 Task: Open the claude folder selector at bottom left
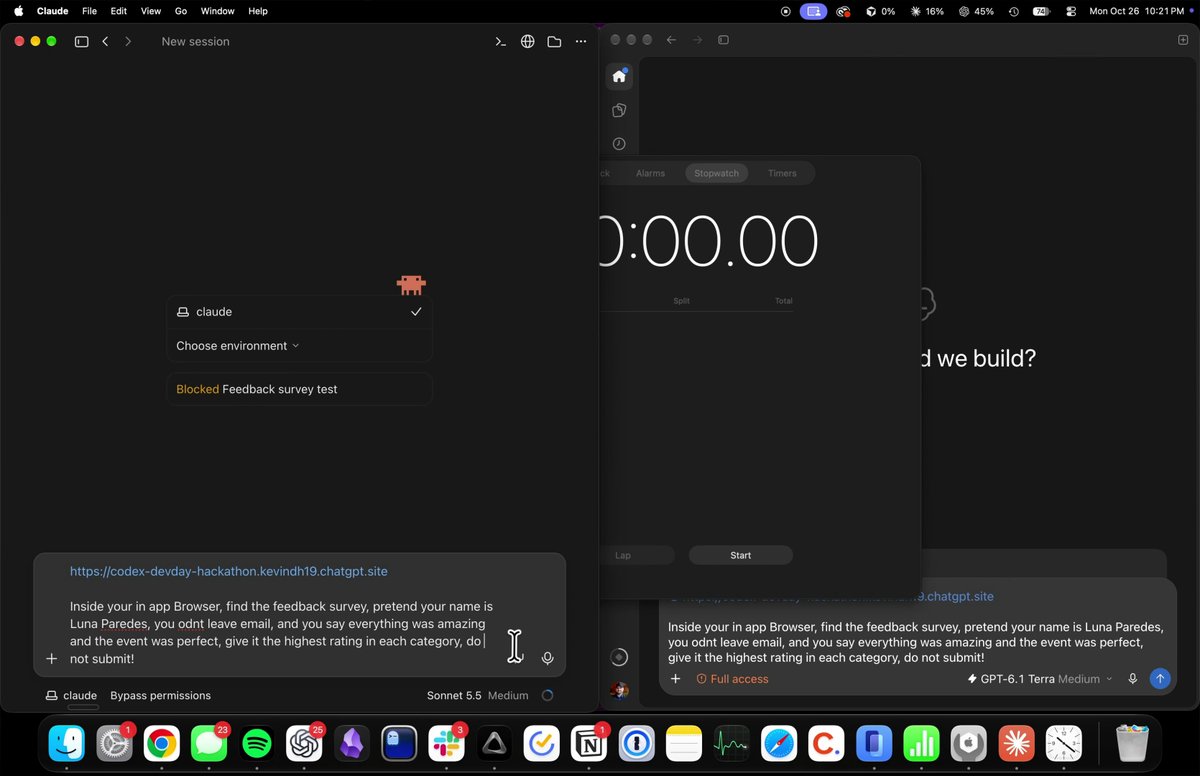(x=71, y=695)
